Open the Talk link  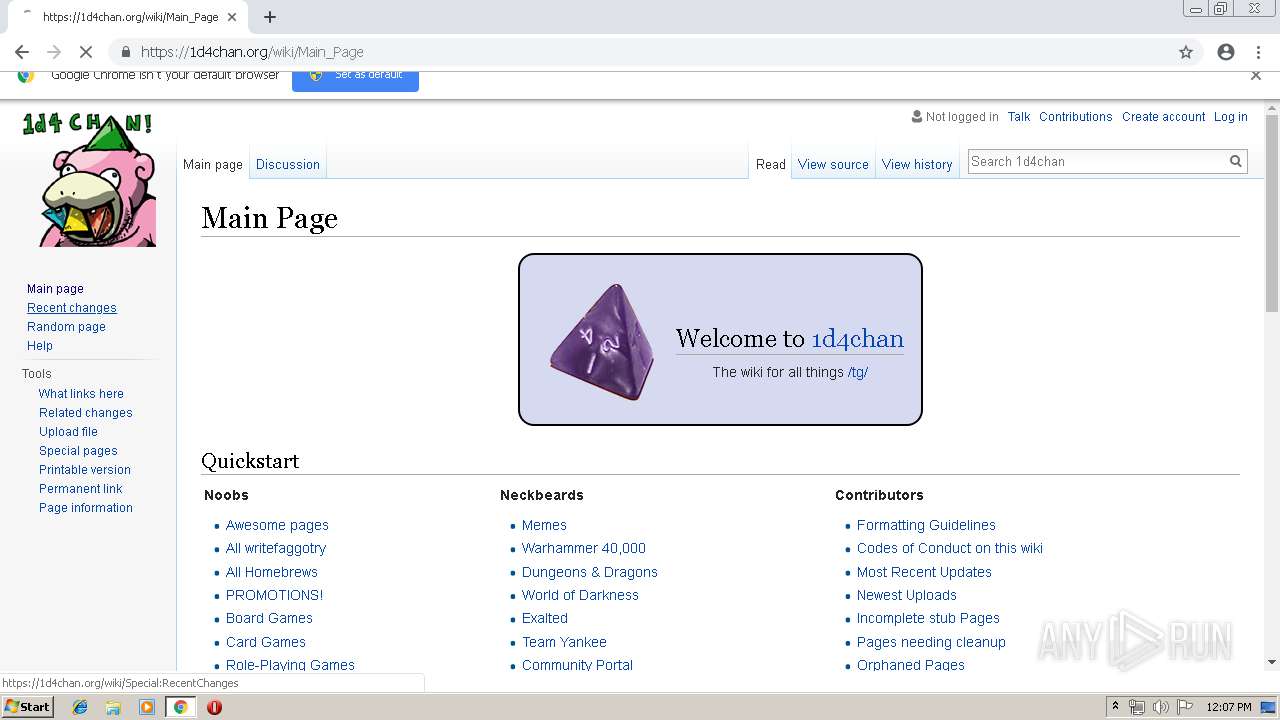click(x=1019, y=117)
